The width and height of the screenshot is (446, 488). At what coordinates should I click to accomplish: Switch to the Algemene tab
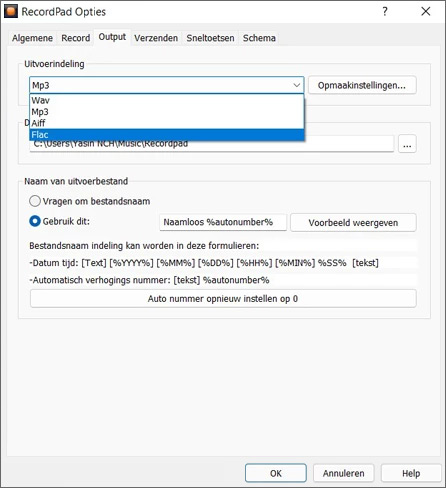[x=32, y=38]
